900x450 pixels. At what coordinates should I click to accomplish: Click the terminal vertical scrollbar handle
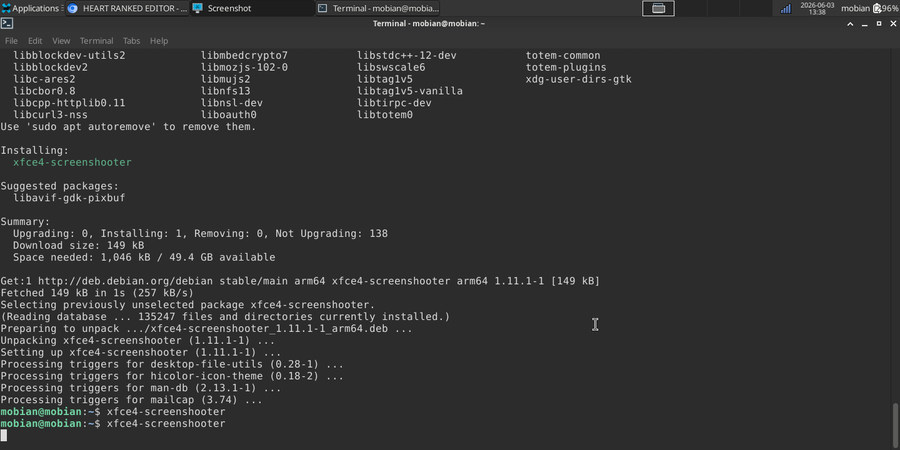click(x=895, y=426)
